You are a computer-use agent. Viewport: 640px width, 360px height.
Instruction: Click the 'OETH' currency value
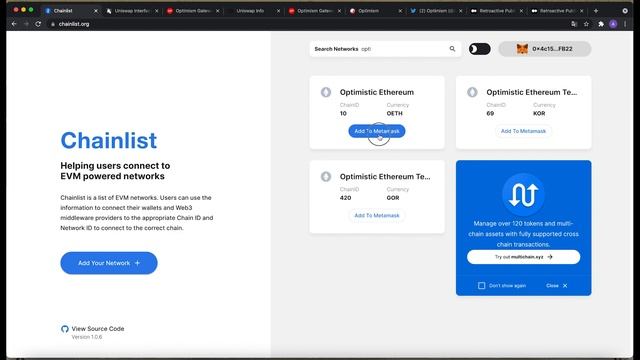click(394, 113)
